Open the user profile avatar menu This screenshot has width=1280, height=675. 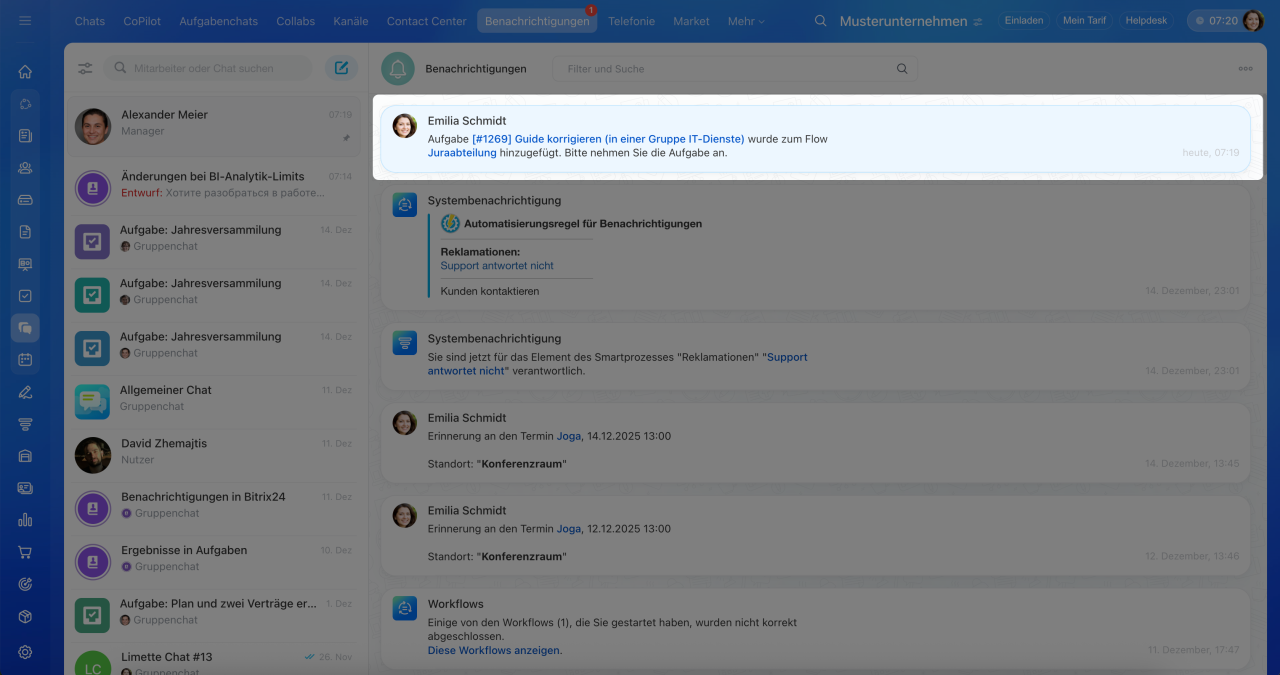(1253, 21)
